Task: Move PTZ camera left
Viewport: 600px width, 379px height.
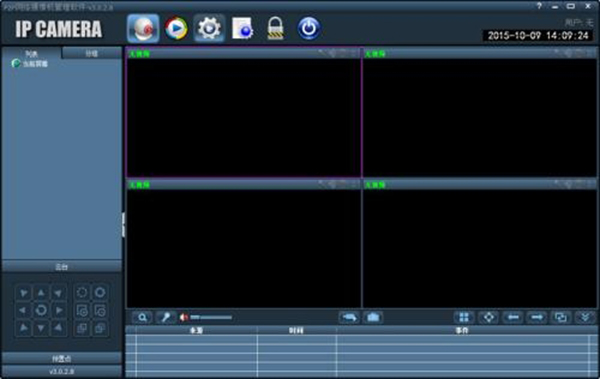Action: coord(23,310)
